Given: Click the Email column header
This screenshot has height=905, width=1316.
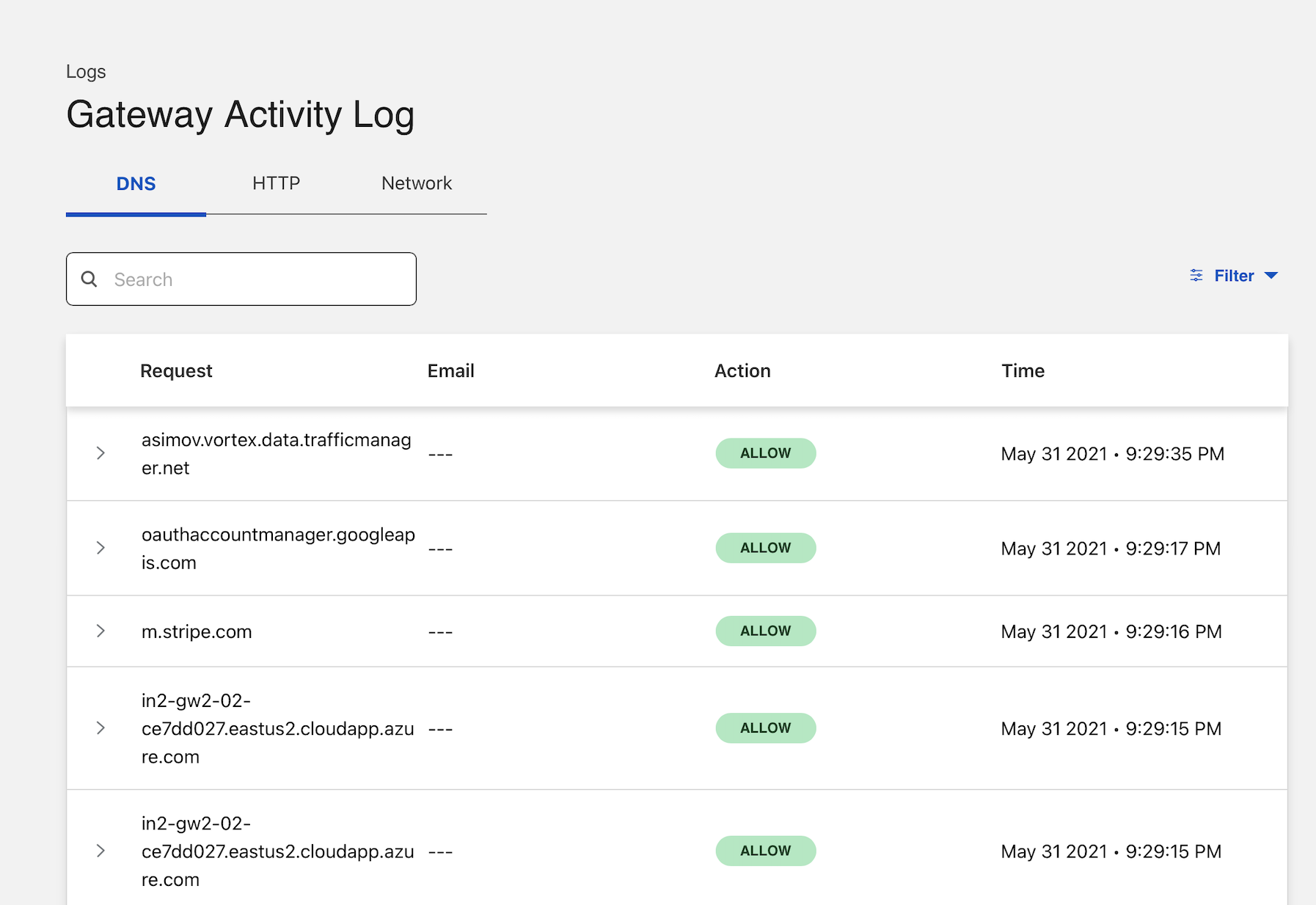Looking at the screenshot, I should [x=450, y=371].
